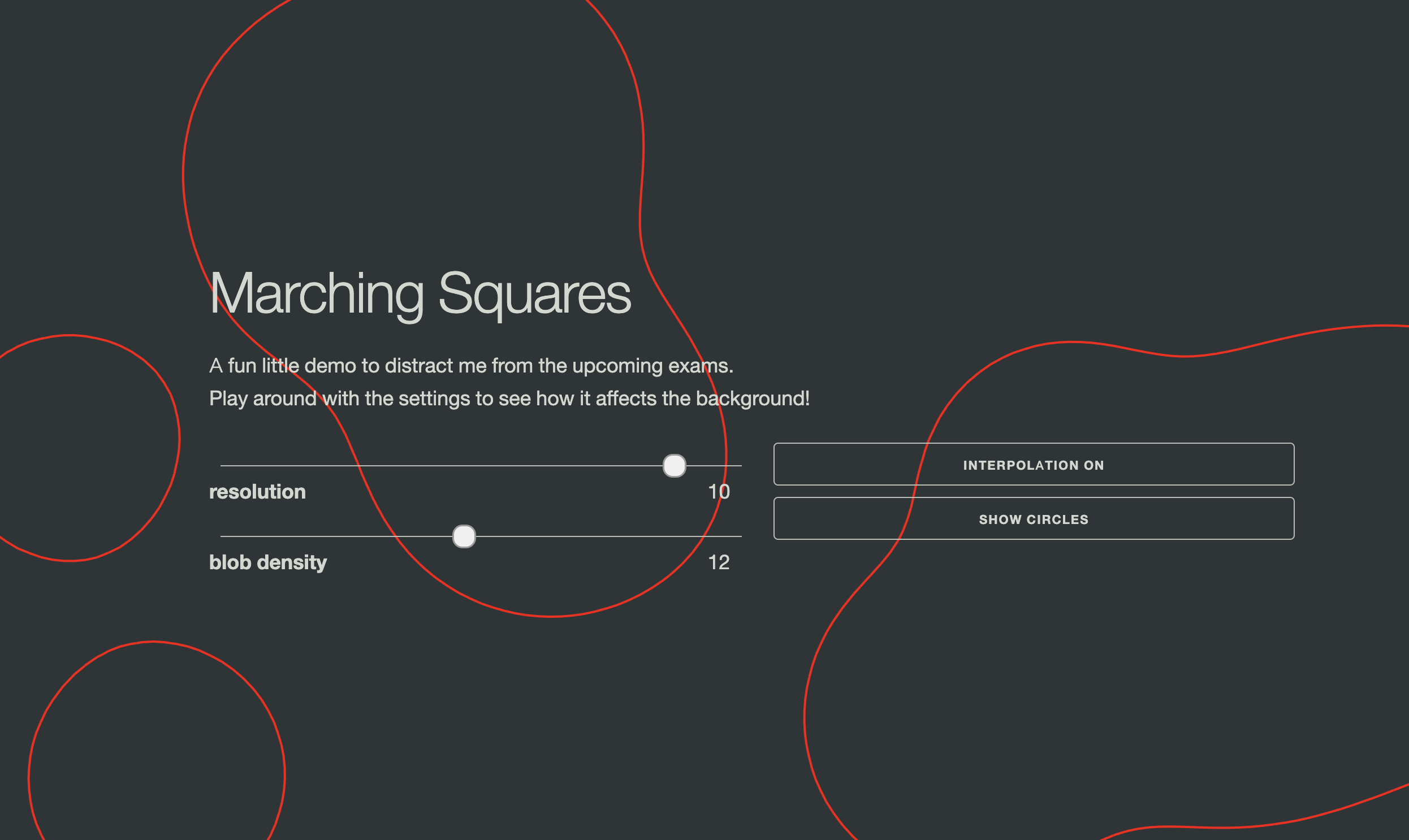Click the "A fun little demo" sentence
Screen dimensions: 1409x840
click(x=470, y=366)
